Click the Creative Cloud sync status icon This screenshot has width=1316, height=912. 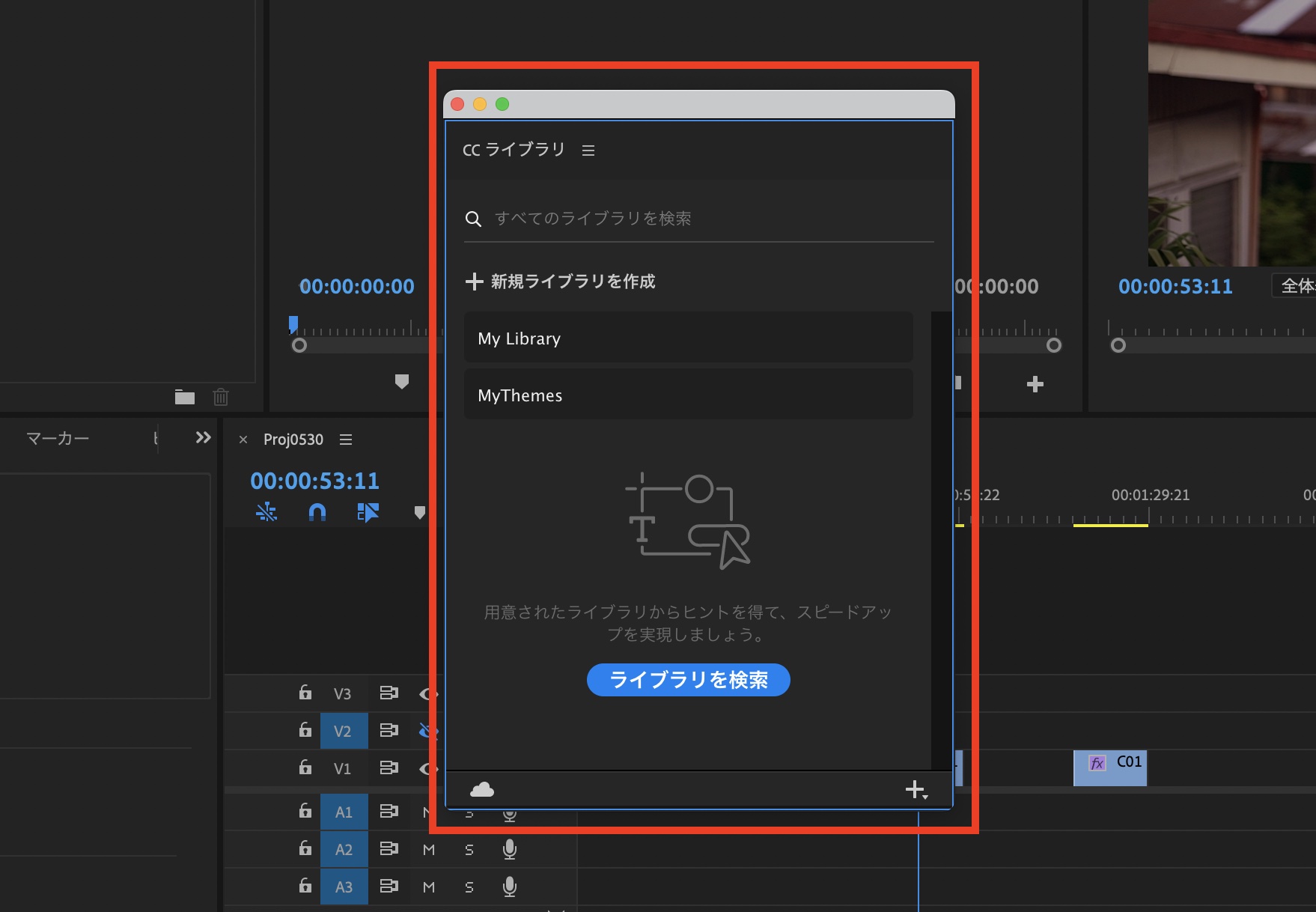tap(481, 789)
